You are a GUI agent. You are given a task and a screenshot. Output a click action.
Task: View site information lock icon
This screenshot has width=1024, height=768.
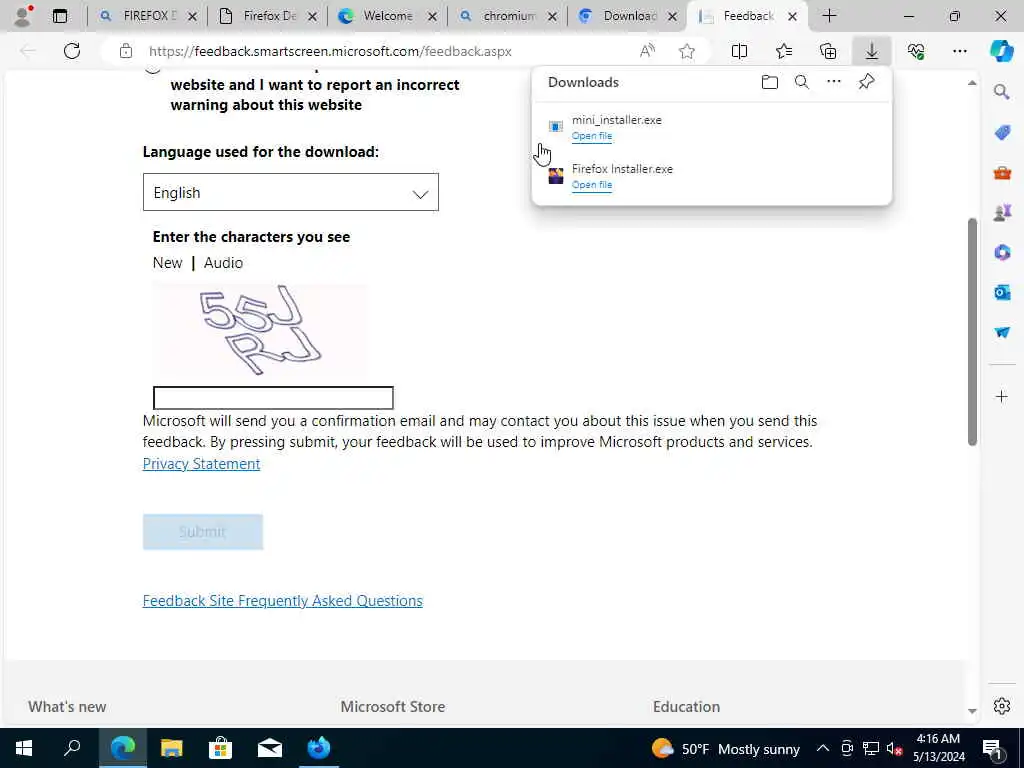[x=126, y=51]
